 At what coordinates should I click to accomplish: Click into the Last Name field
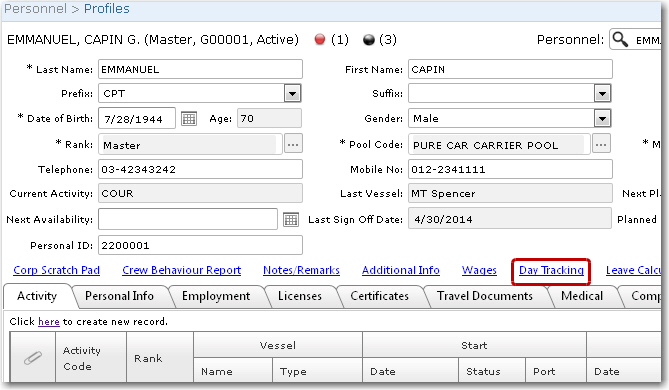pyautogui.click(x=201, y=69)
